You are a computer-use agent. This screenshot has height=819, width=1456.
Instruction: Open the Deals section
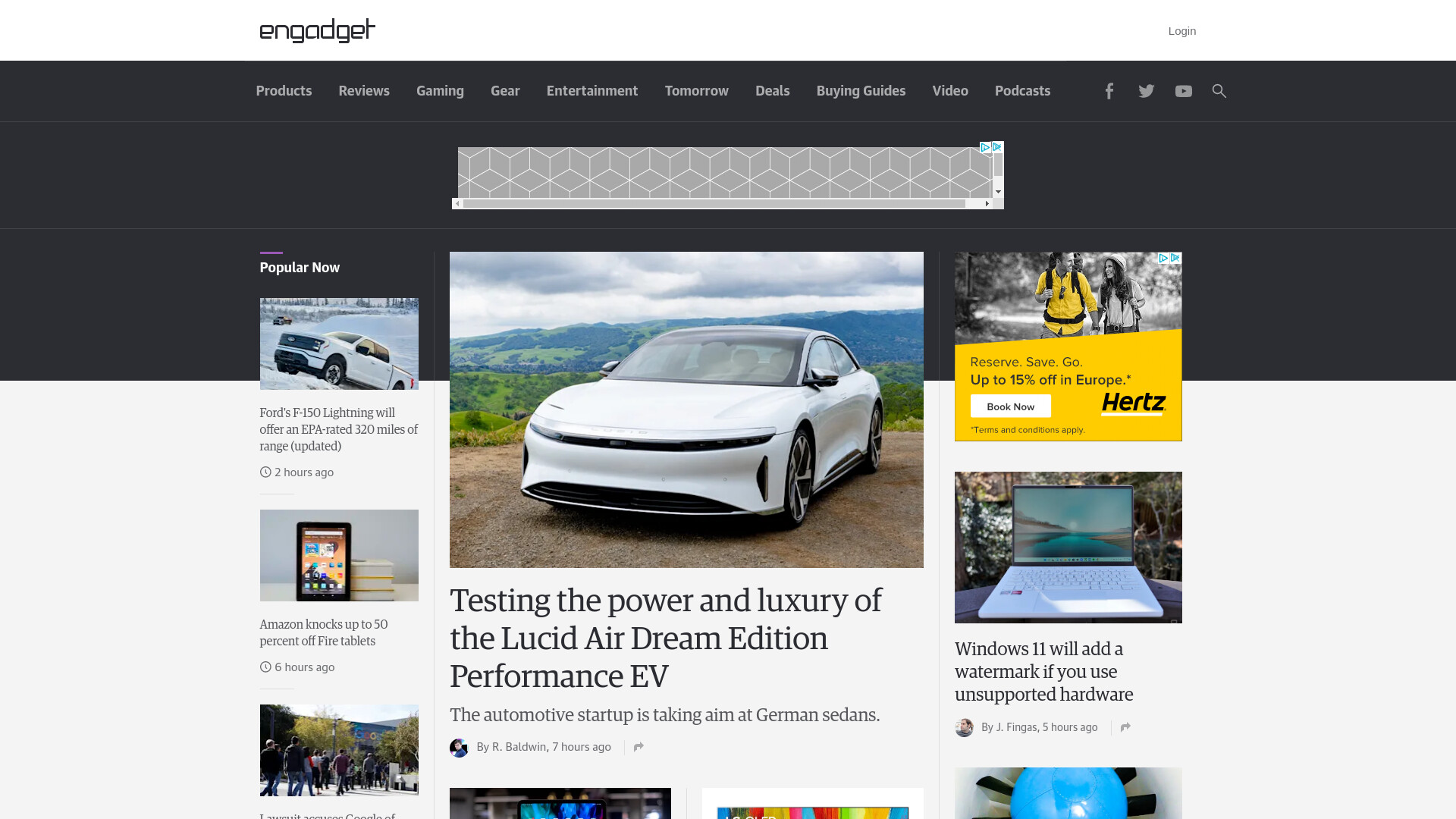pos(773,91)
